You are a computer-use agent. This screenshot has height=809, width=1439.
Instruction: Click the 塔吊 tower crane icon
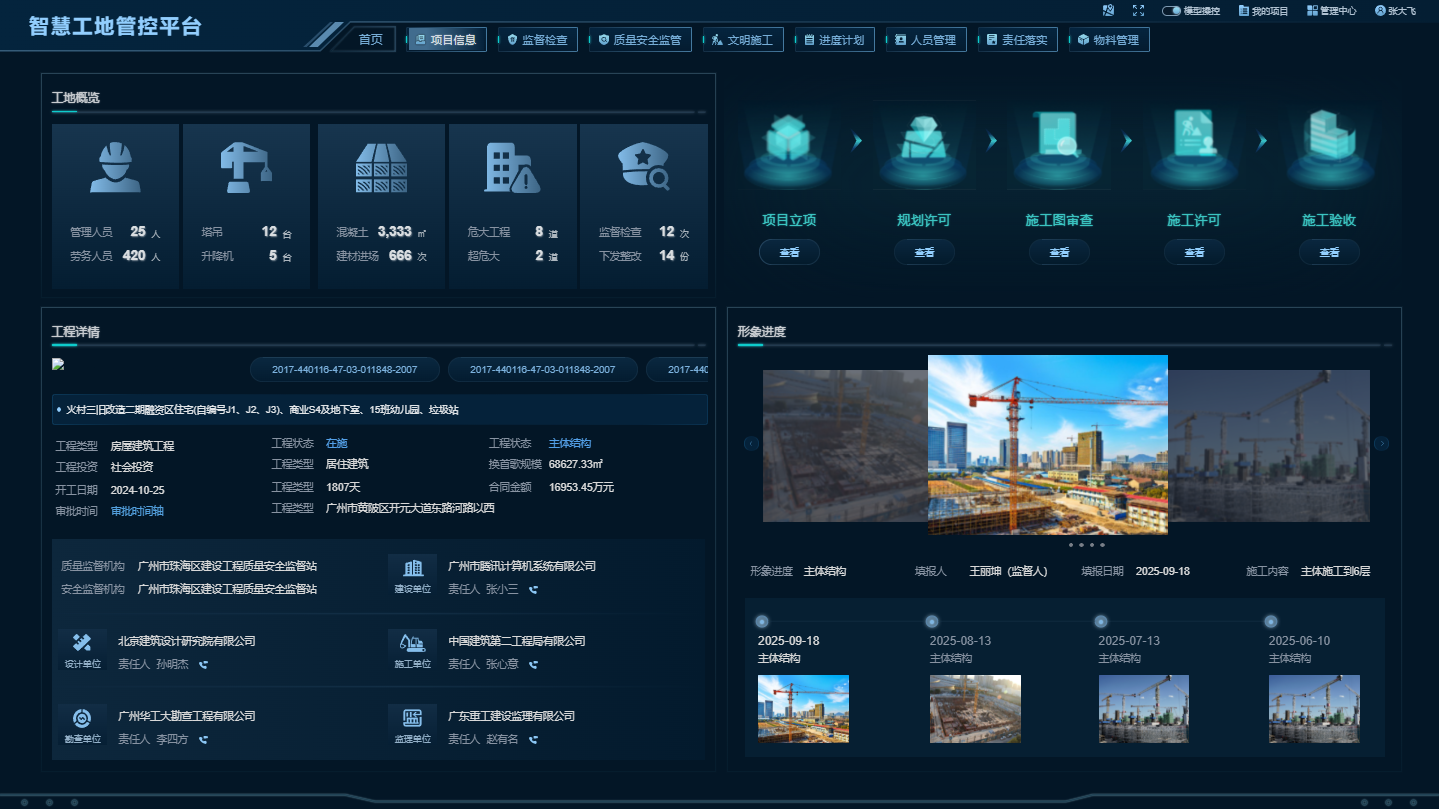coord(245,166)
